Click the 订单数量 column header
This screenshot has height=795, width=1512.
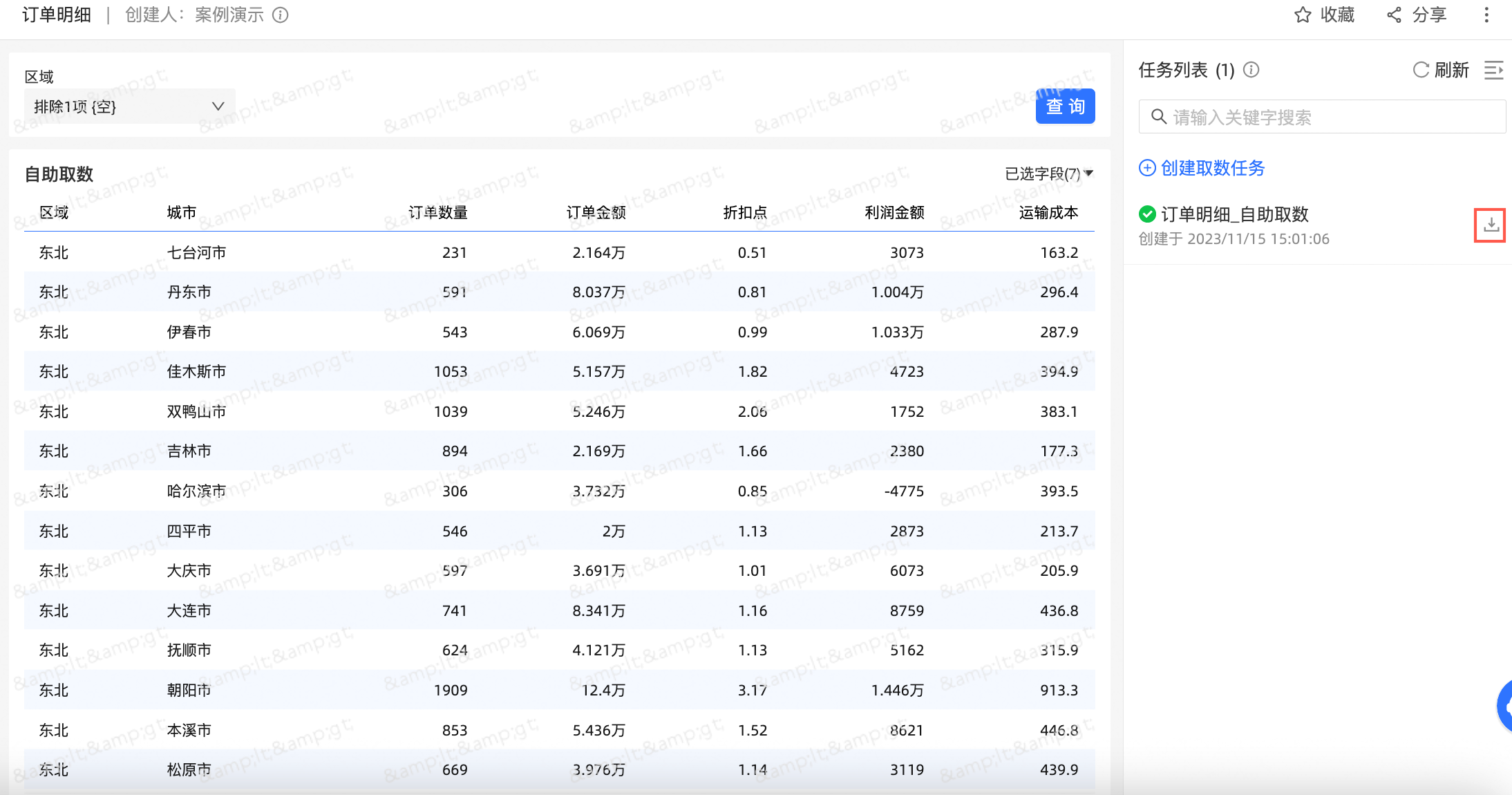437,212
